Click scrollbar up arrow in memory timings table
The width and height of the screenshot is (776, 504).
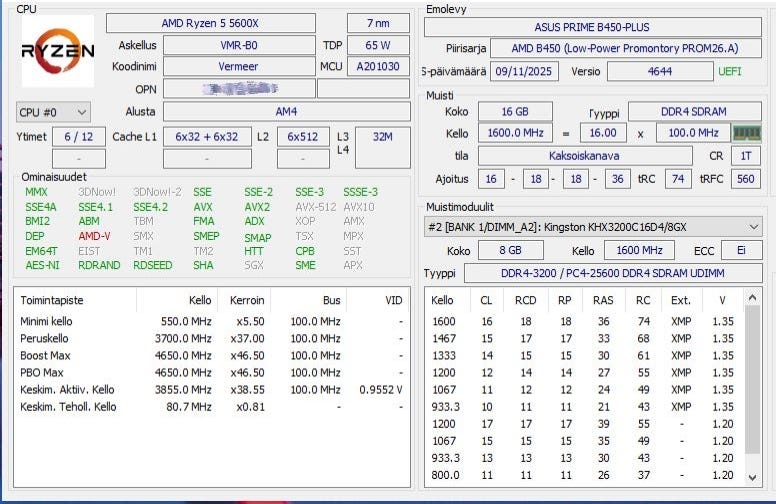click(753, 298)
